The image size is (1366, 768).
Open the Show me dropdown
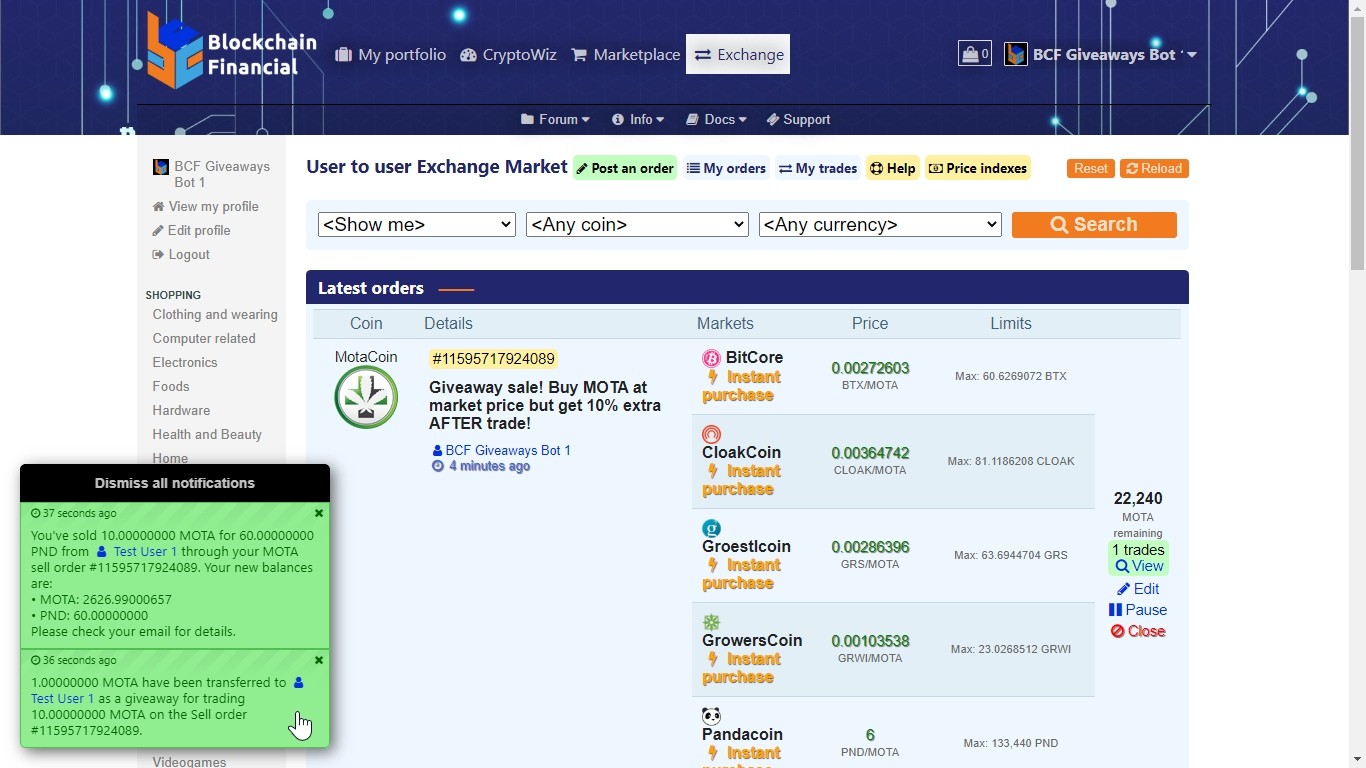tap(416, 225)
